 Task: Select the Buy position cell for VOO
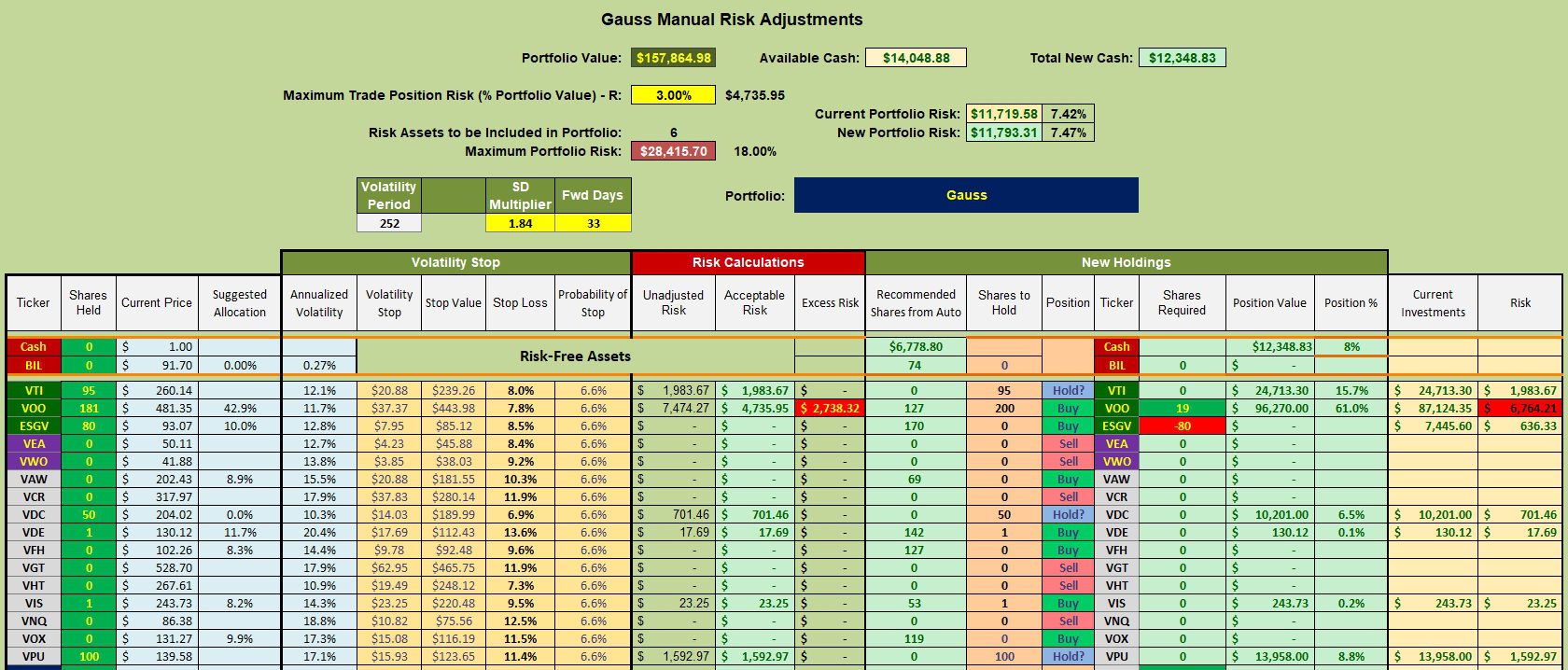point(1068,408)
